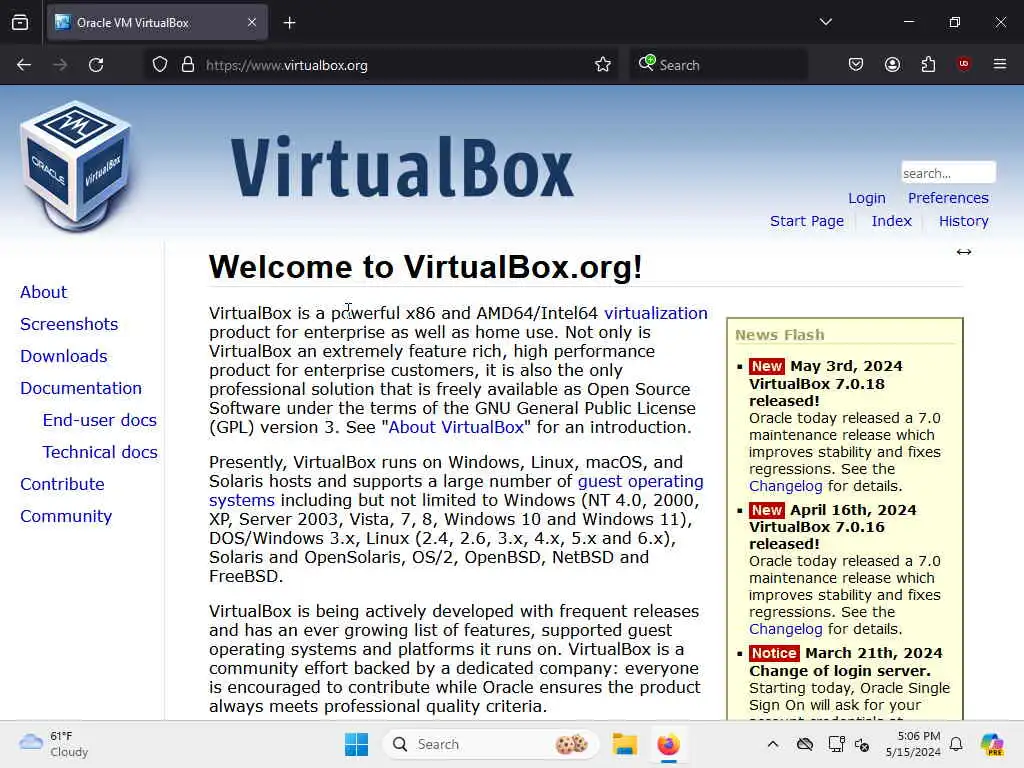Click the 'Welcome to VirtualBox.org!' heading

point(426,267)
